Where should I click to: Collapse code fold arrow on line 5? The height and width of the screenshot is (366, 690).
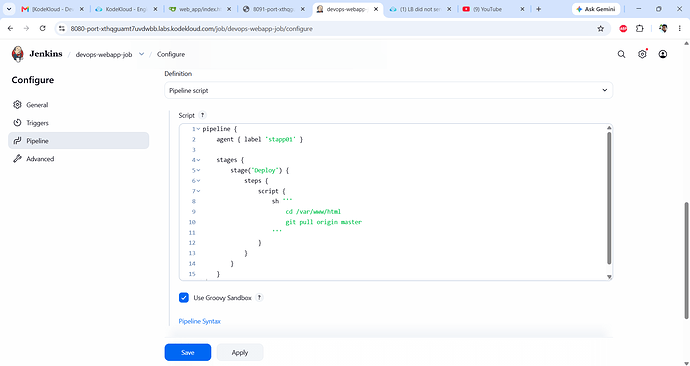[x=198, y=171]
